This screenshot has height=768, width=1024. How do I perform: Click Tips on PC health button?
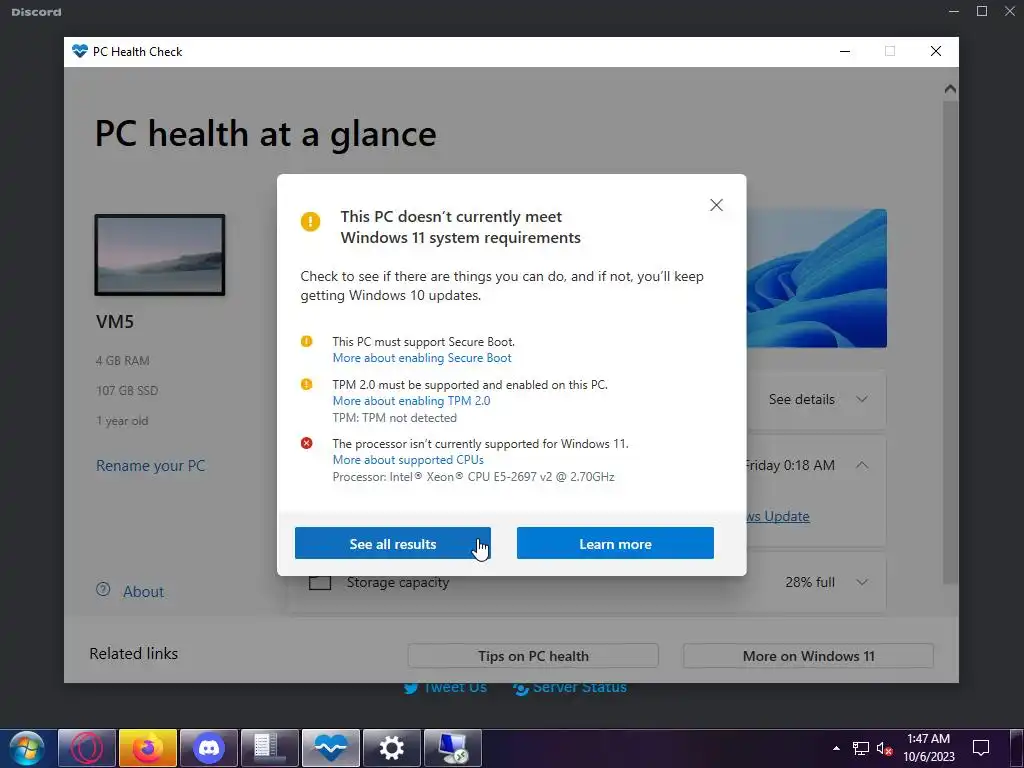coord(533,656)
